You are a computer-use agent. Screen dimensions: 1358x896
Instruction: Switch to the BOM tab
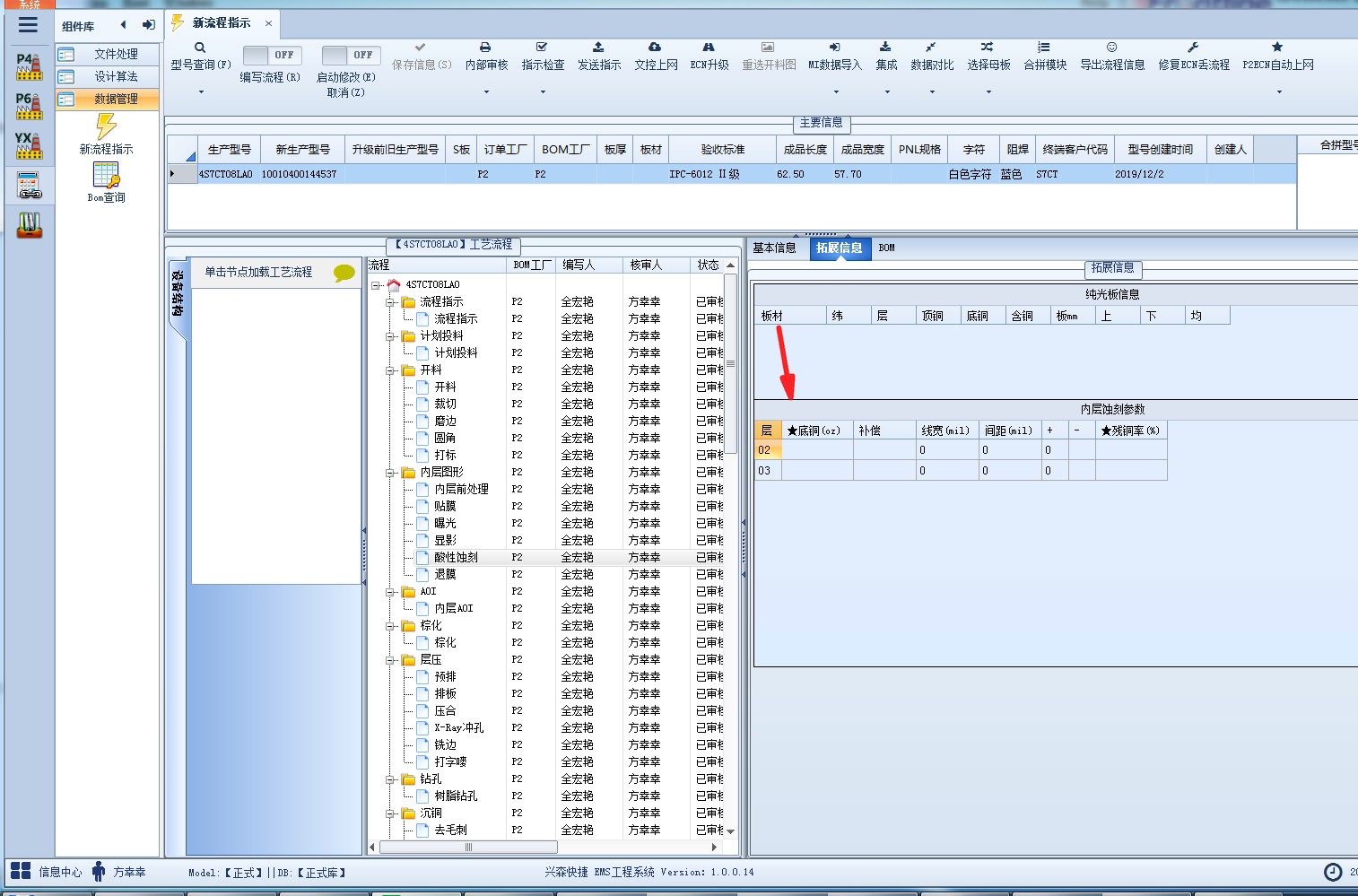point(886,248)
